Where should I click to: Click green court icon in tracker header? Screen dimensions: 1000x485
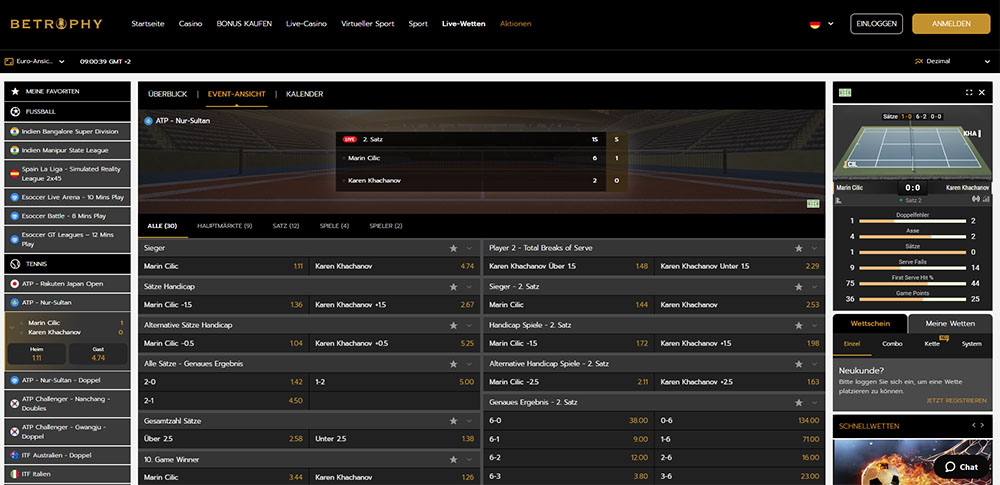[x=845, y=93]
